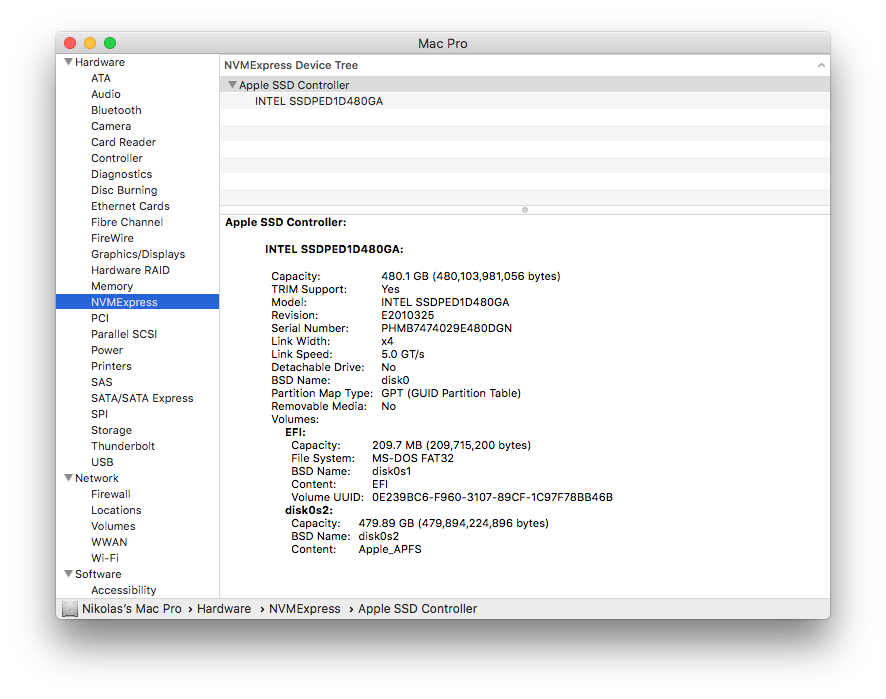The image size is (886, 699).
Task: Close the Mac Pro window
Action: pyautogui.click(x=70, y=43)
